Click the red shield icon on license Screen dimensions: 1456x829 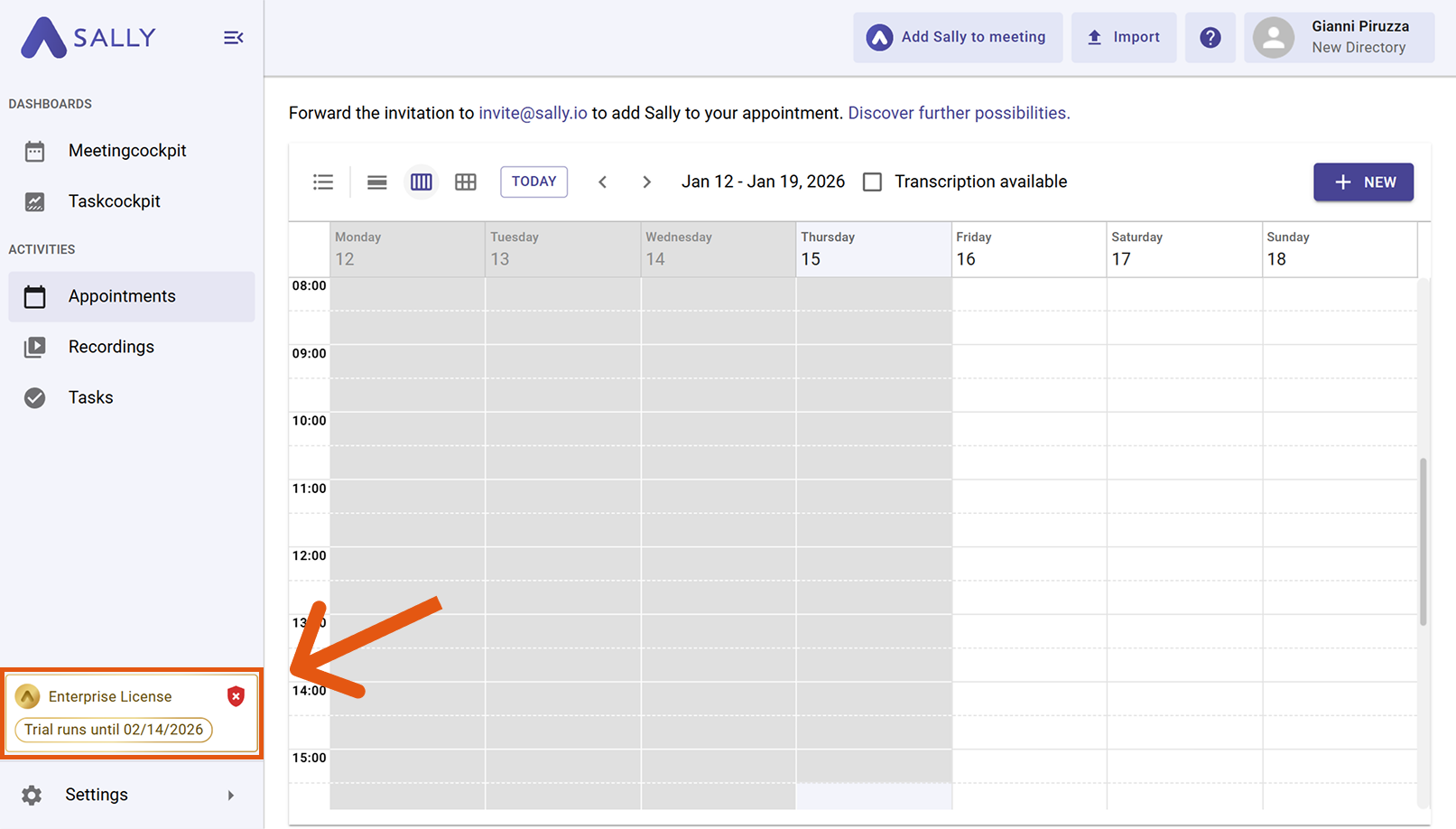(x=236, y=696)
